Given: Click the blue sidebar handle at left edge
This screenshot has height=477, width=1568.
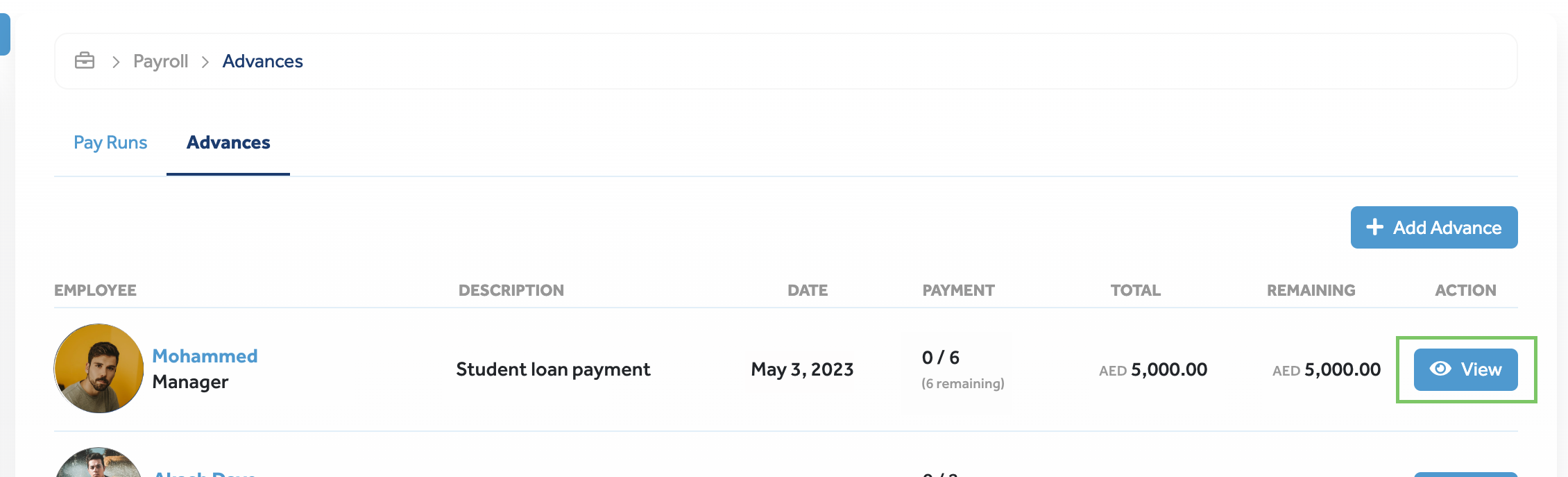Looking at the screenshot, I should pos(5,34).
